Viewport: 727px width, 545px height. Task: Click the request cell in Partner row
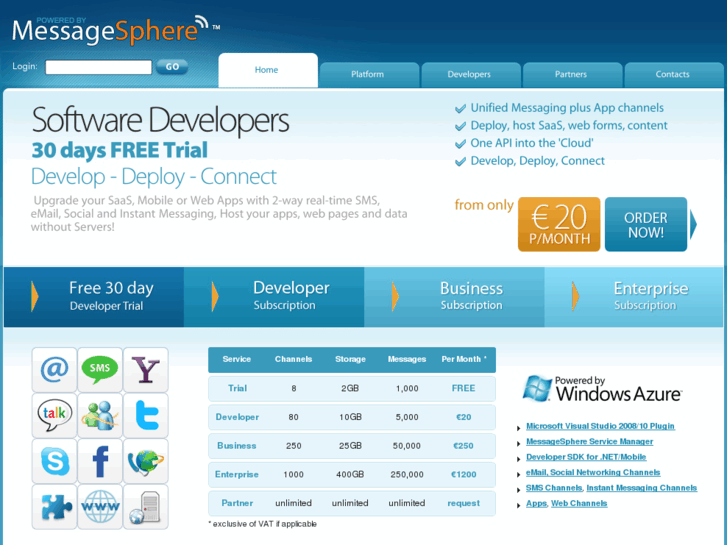(x=464, y=503)
